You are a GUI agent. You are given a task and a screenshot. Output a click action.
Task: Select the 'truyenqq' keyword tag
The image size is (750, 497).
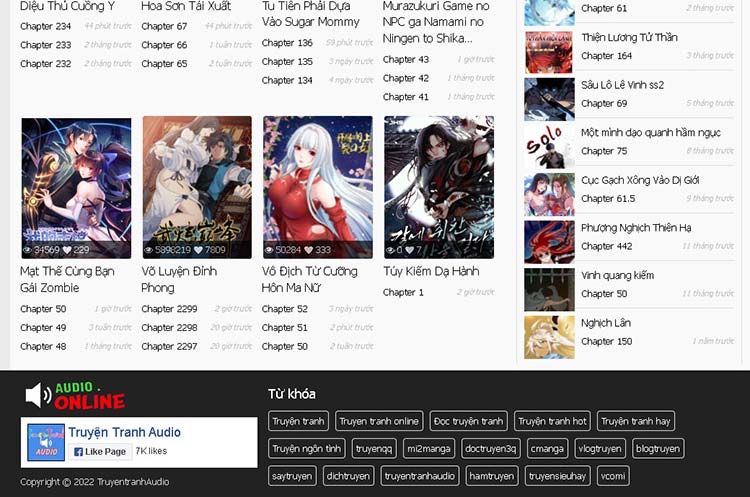coord(374,448)
